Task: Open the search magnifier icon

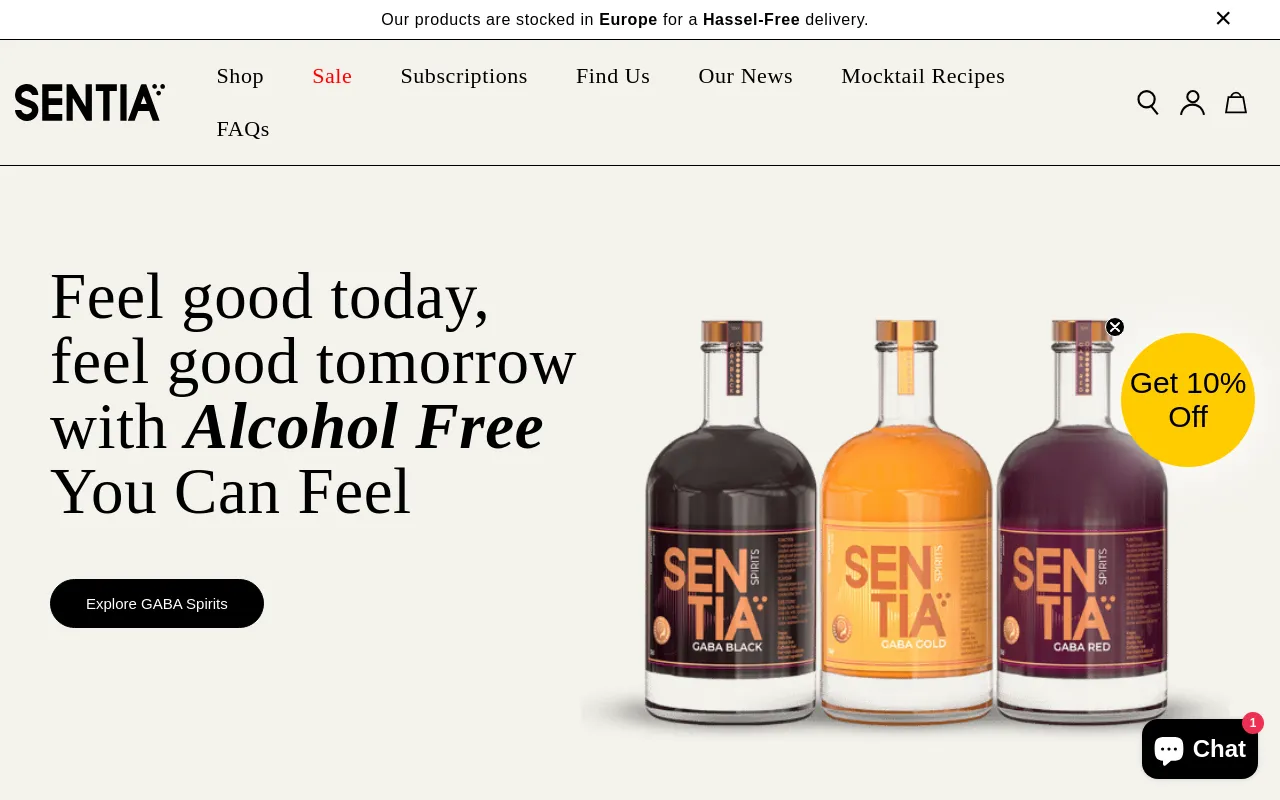Action: pyautogui.click(x=1148, y=102)
